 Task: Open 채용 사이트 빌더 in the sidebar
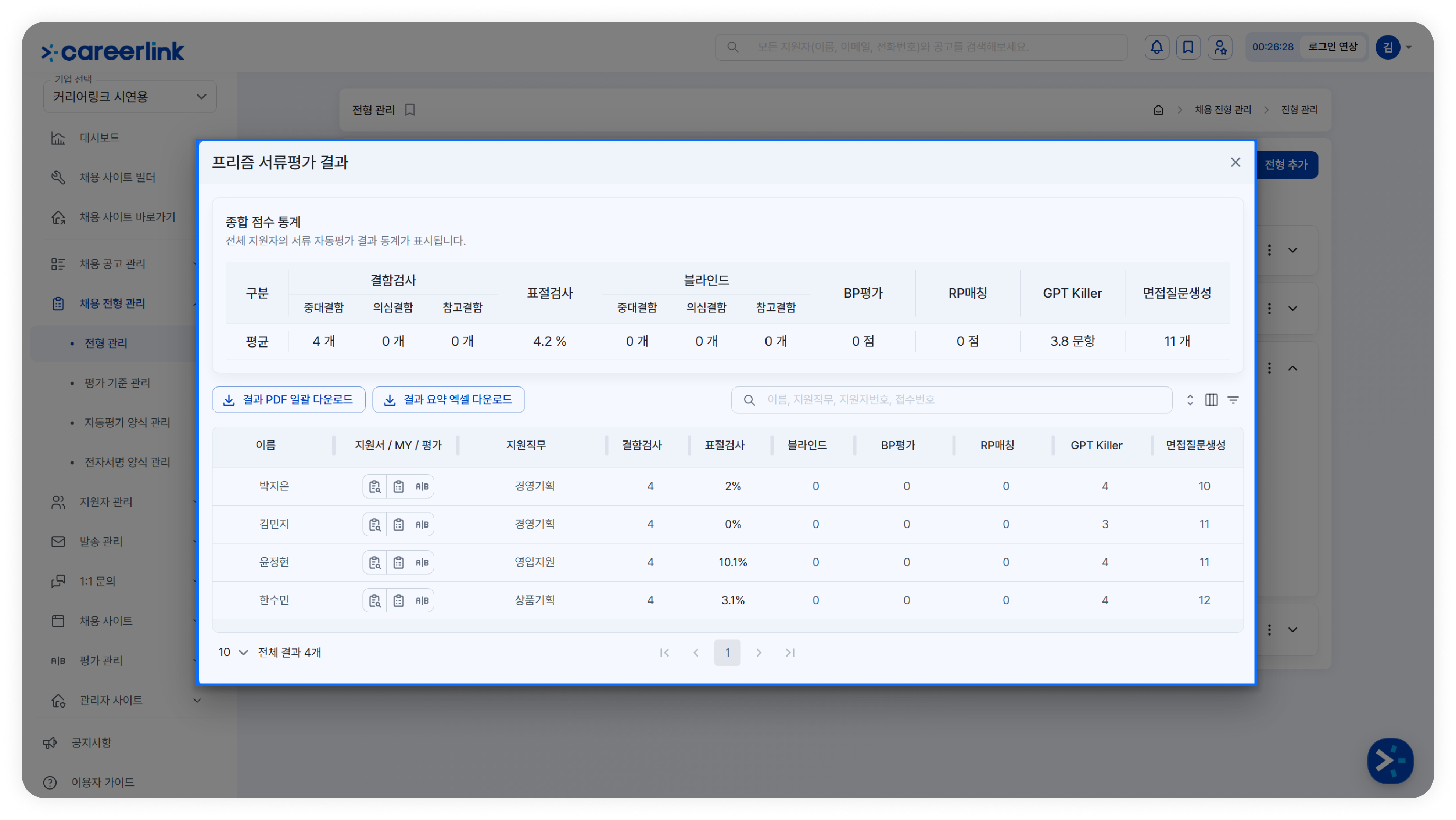pyautogui.click(x=117, y=177)
